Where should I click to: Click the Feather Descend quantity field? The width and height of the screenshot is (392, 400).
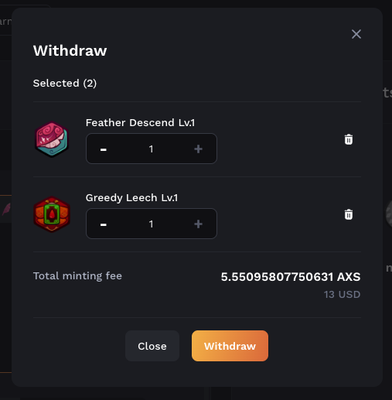pyautogui.click(x=151, y=149)
